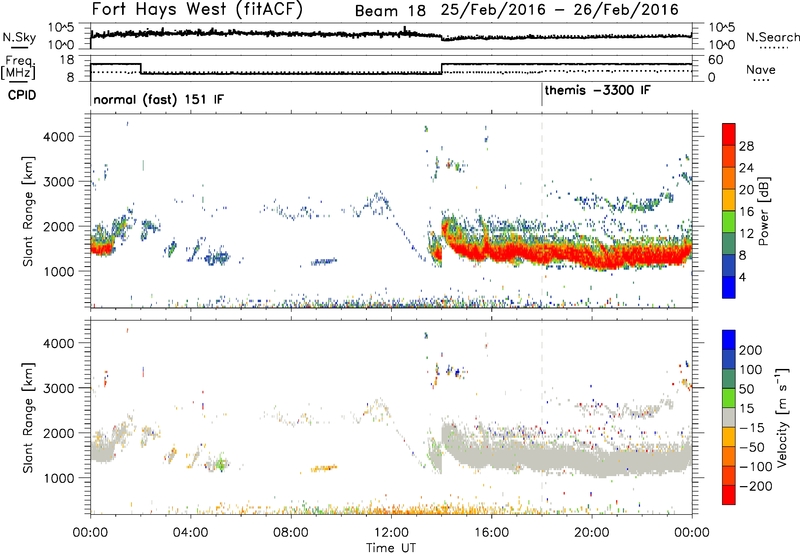Screen dimensions: 800x554
Task: Click the '-50' Velocity colorbar value
Action: click(753, 447)
